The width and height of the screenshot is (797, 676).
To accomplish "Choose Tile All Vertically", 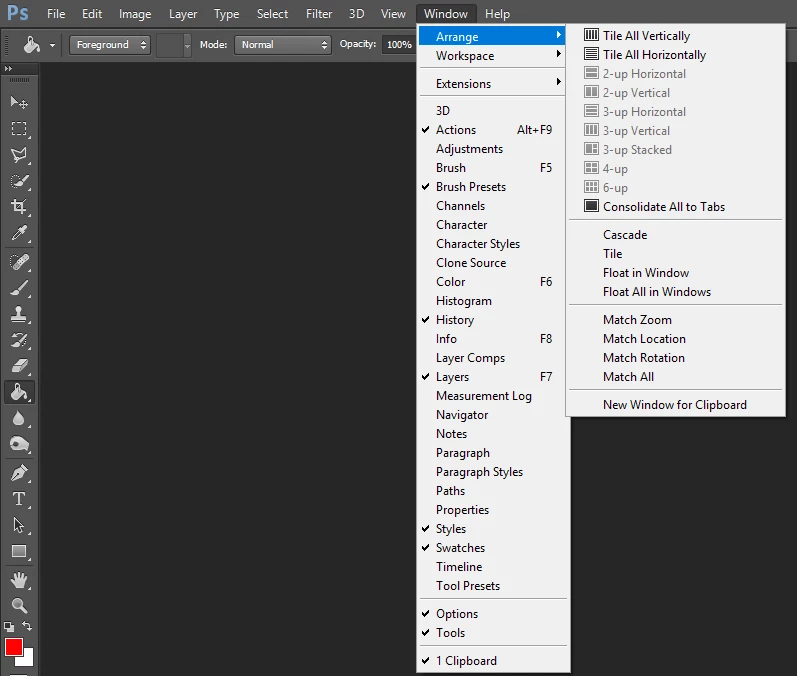I will [x=675, y=36].
